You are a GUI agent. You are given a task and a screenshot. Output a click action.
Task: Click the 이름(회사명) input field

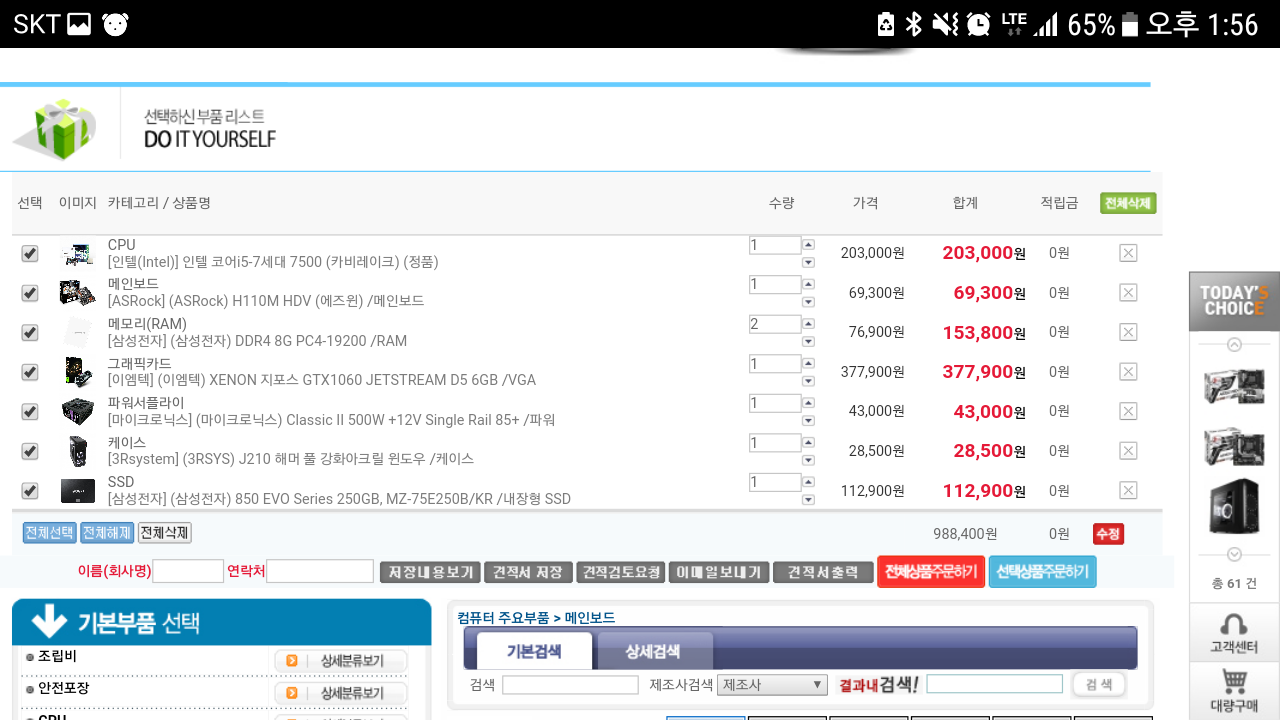(x=188, y=572)
